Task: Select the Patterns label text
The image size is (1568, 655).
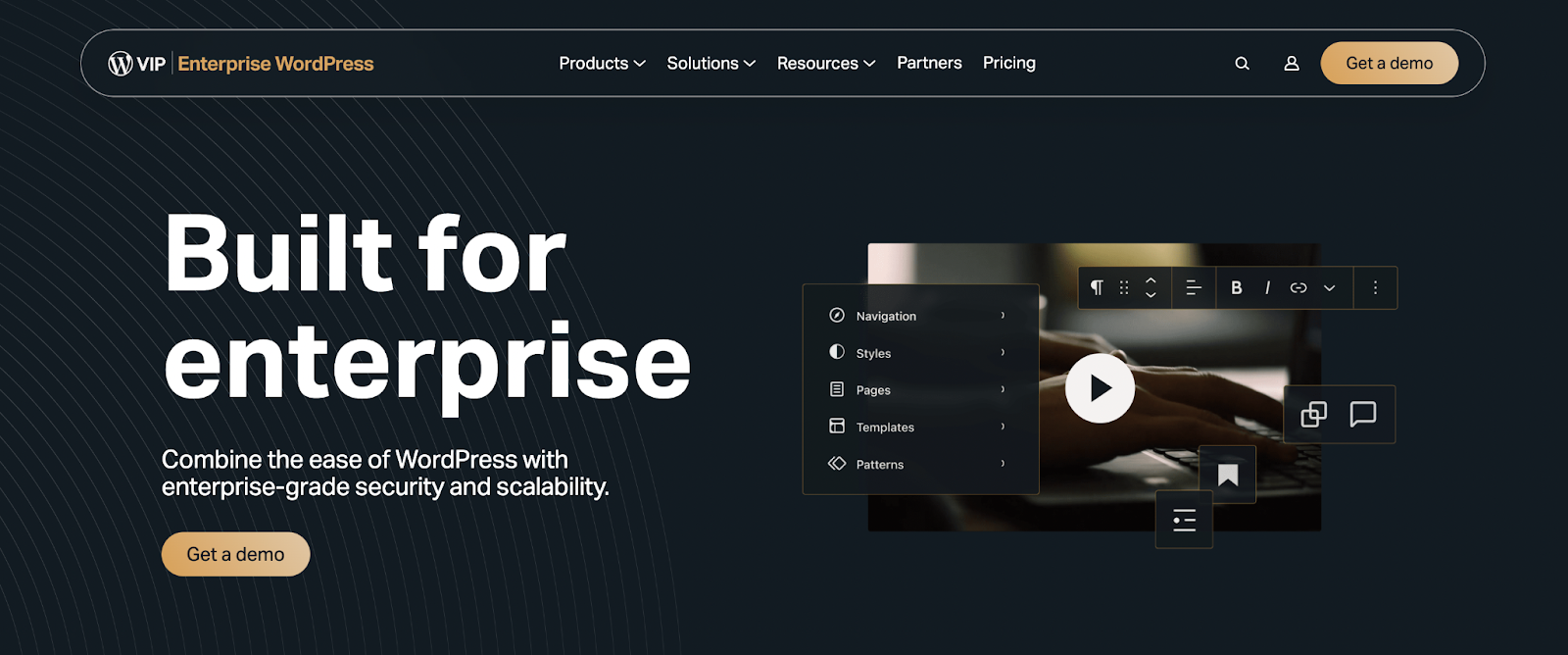Action: 880,465
